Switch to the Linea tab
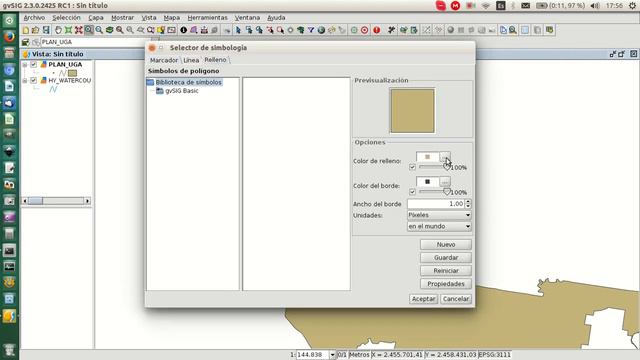Screen dimensions: 640x360 [x=191, y=60]
